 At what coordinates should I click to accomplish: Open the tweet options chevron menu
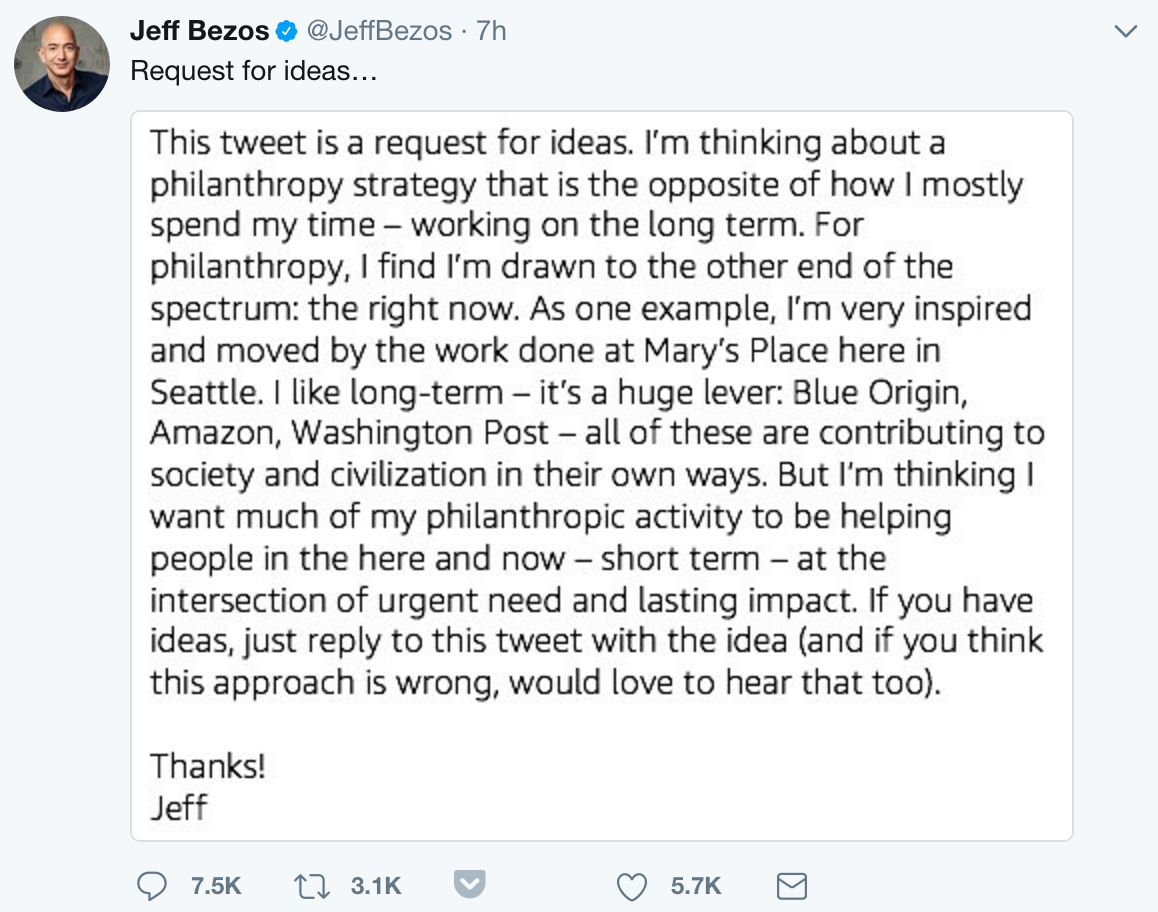(x=1126, y=32)
